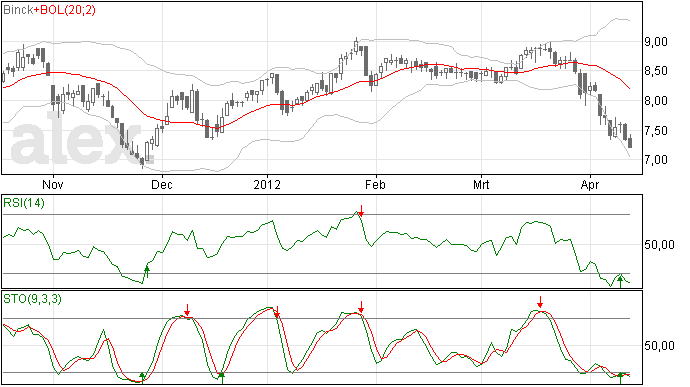
Task: Click the 7,00 price axis label
Action: [656, 160]
